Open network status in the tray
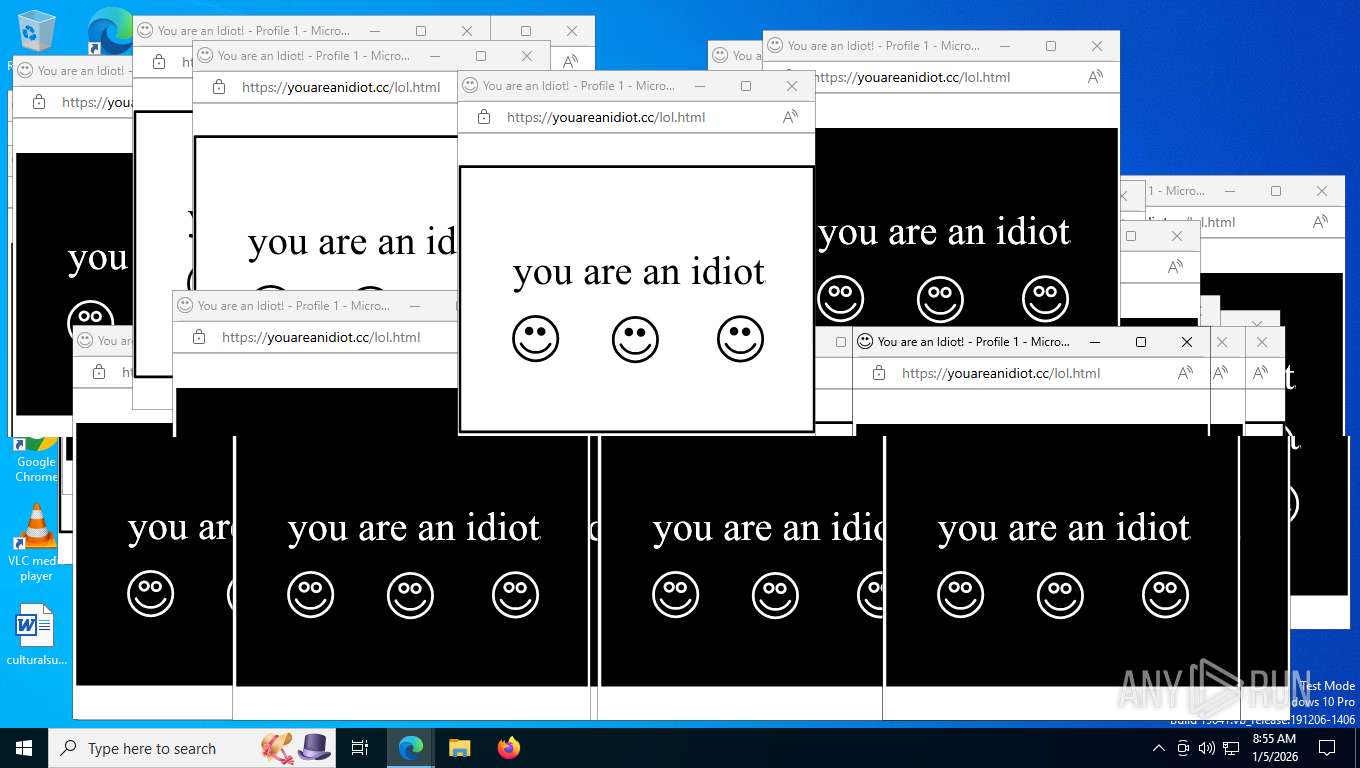 [1231, 748]
